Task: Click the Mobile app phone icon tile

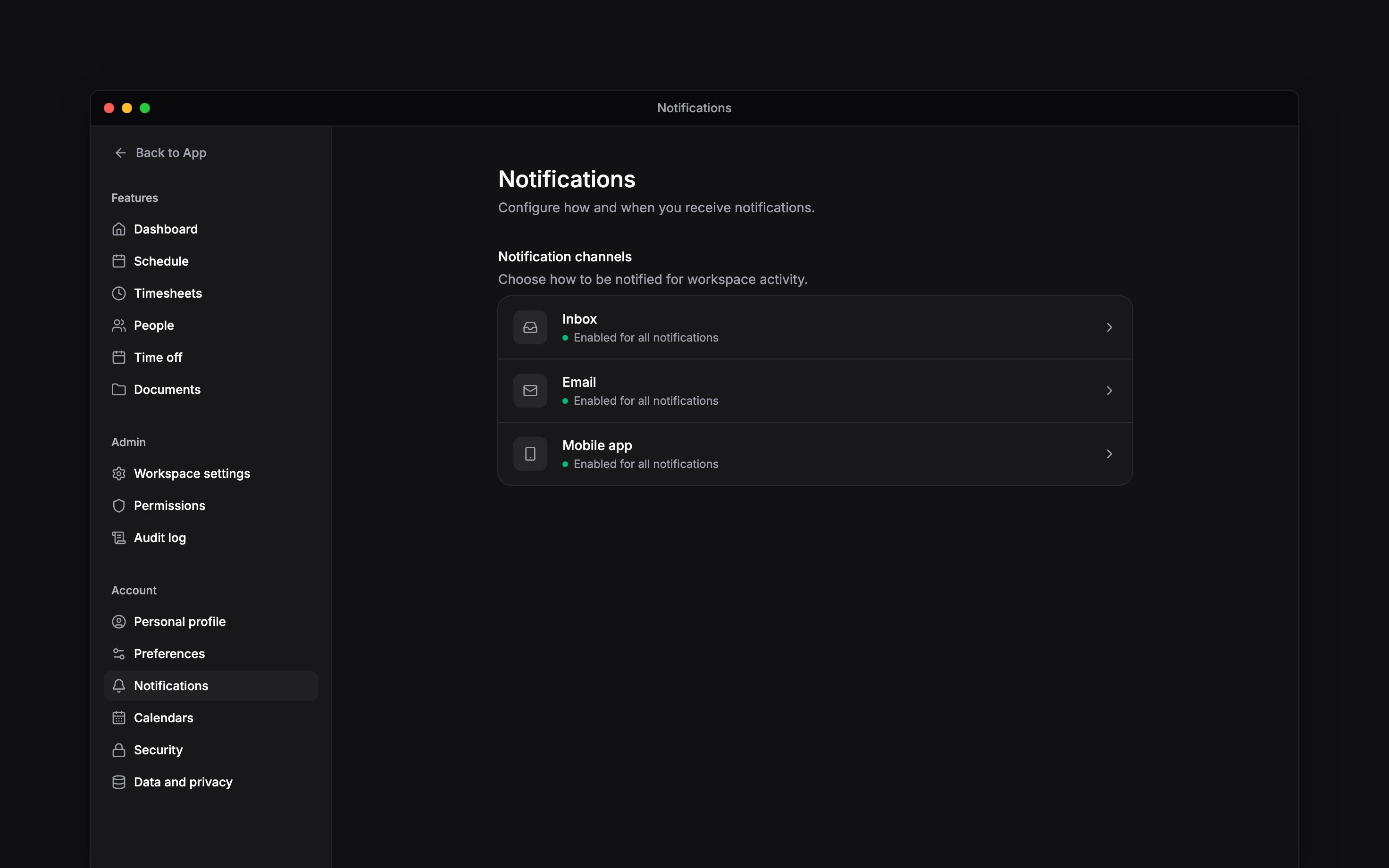Action: [x=530, y=454]
